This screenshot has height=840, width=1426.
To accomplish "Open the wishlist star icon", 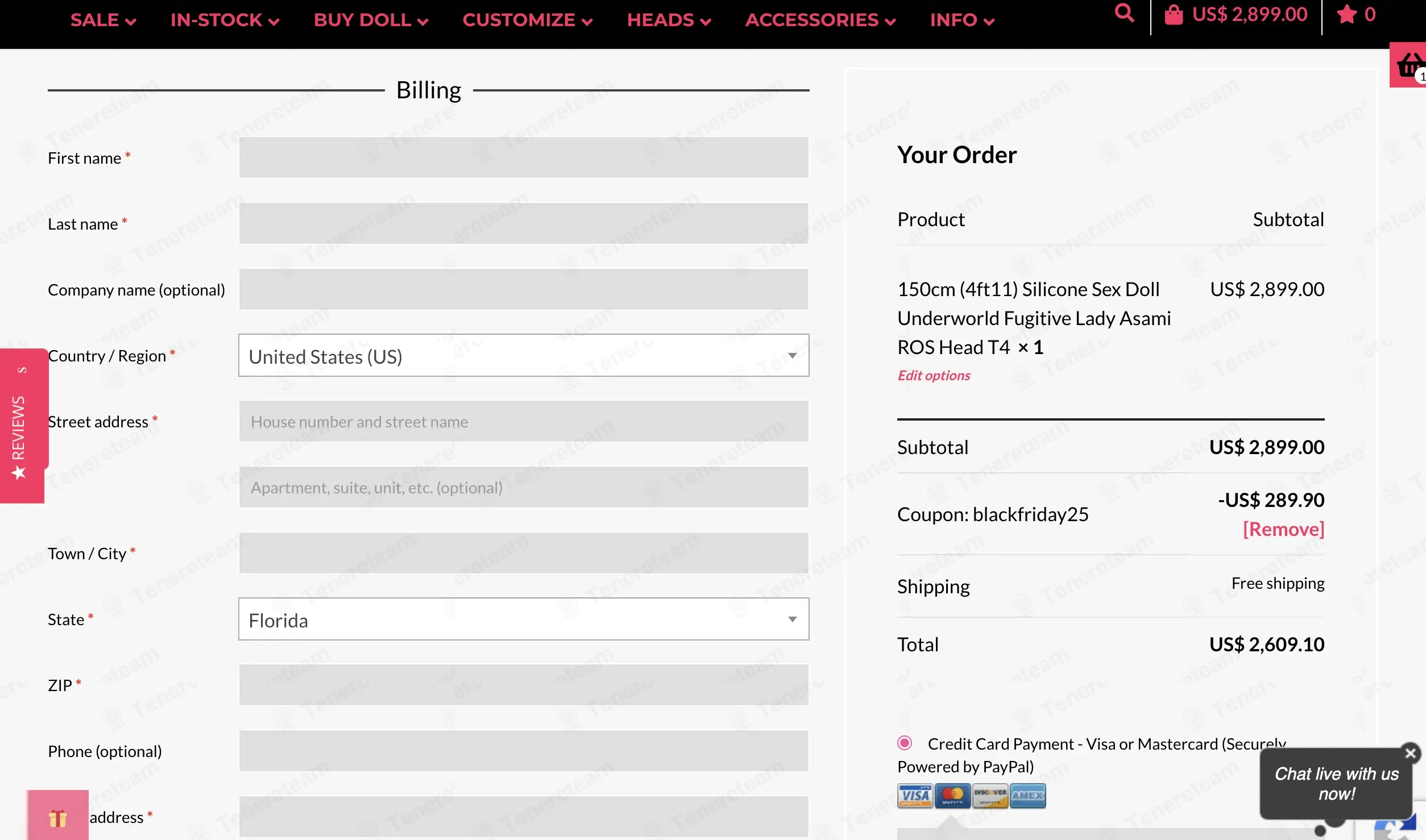I will tap(1346, 14).
